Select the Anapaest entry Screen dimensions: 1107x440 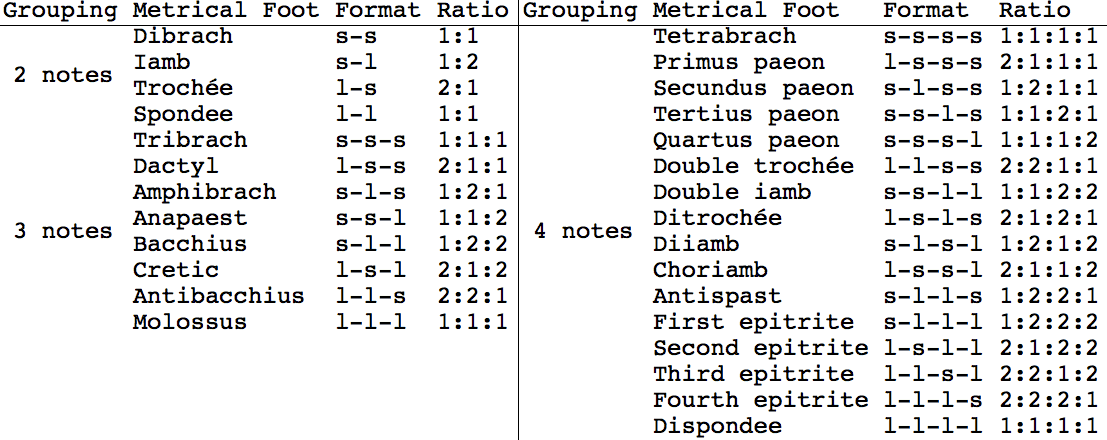click(190, 219)
